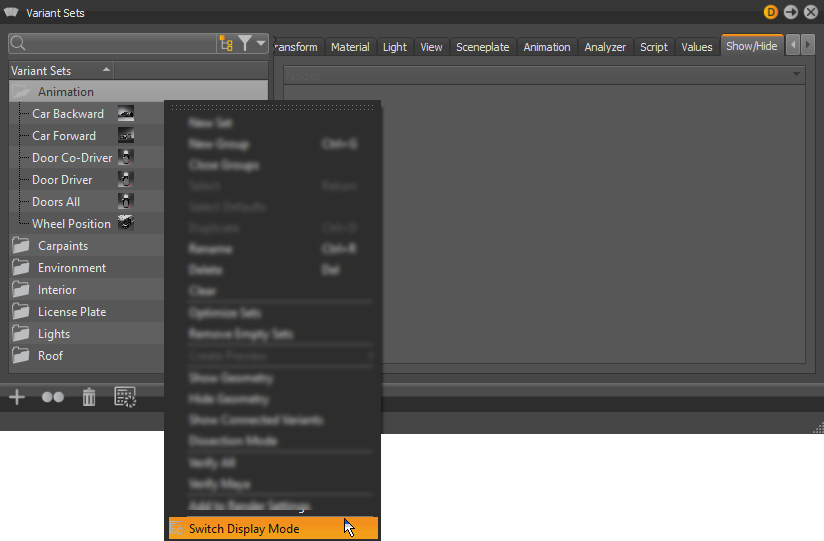Open the filter dropdown arrow
The height and width of the screenshot is (541, 824).
tap(261, 43)
